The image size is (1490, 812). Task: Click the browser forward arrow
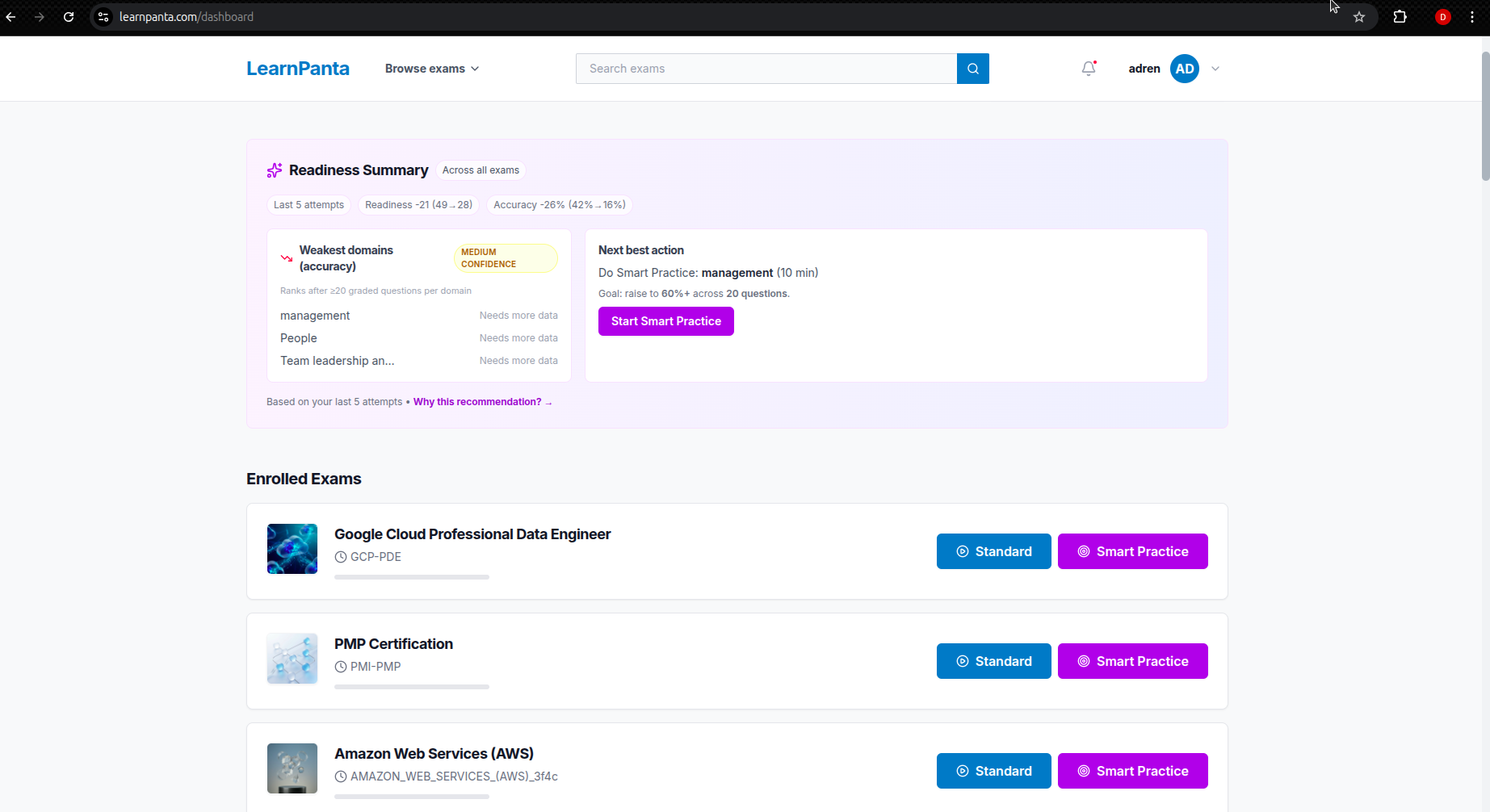[40, 17]
